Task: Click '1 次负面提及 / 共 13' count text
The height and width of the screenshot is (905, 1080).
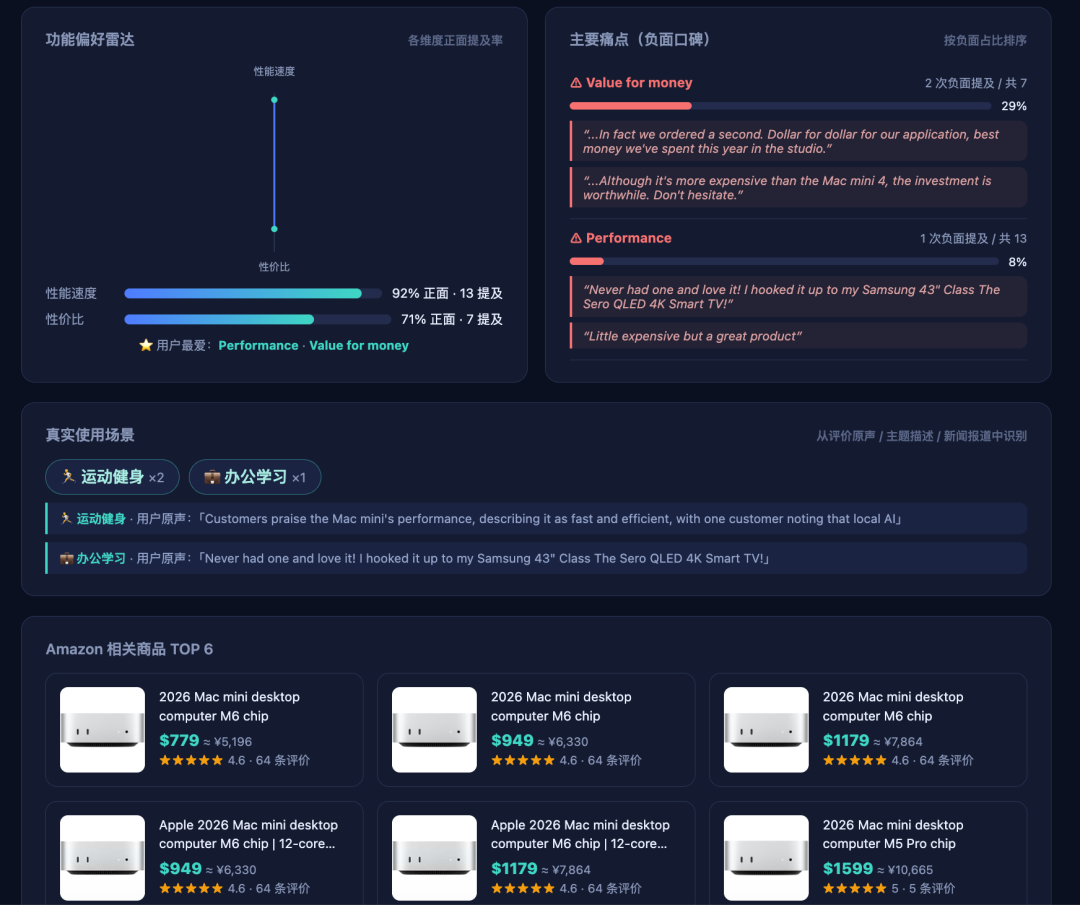Action: (973, 238)
